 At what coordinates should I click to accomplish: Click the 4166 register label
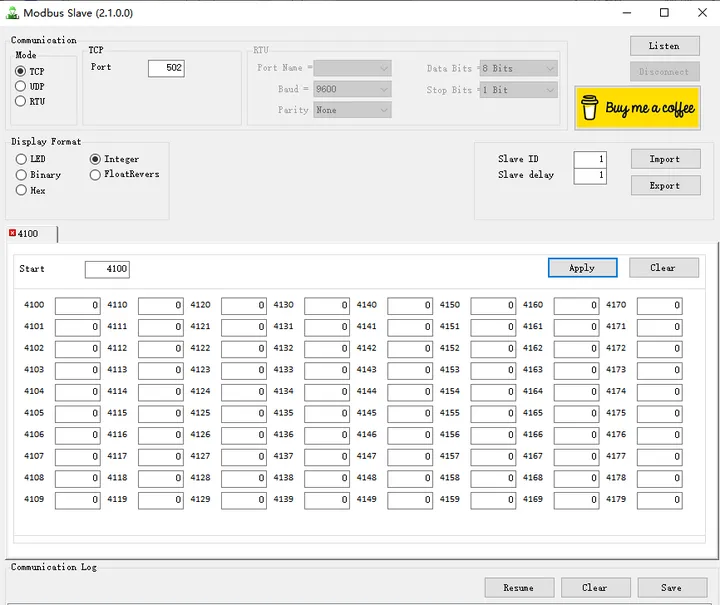(533, 434)
